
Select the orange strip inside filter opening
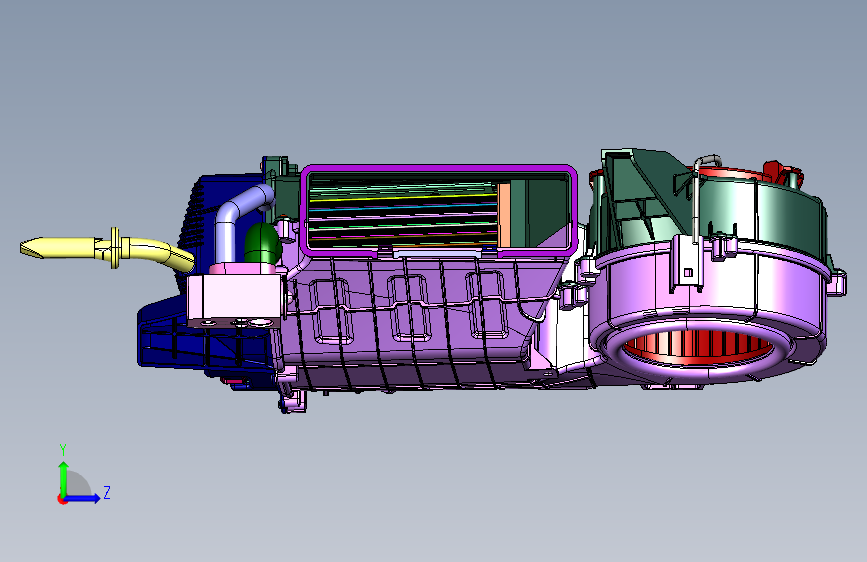click(504, 216)
